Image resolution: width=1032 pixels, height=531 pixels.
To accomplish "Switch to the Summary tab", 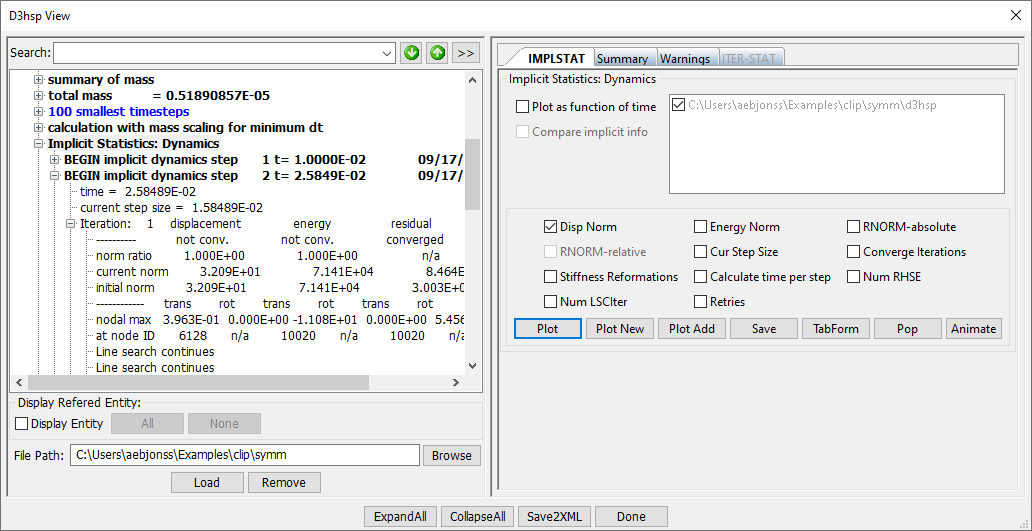I will 622,59.
